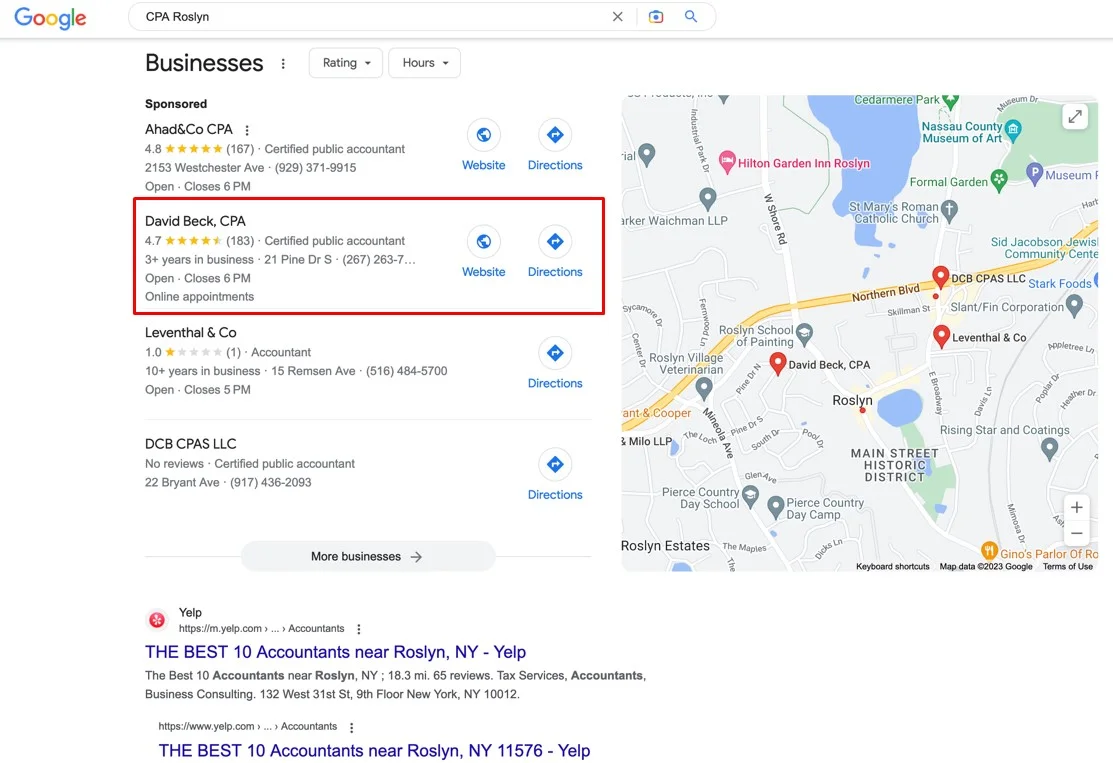Click the CPA Roslyn search field
This screenshot has width=1113, height=763.
coord(370,17)
